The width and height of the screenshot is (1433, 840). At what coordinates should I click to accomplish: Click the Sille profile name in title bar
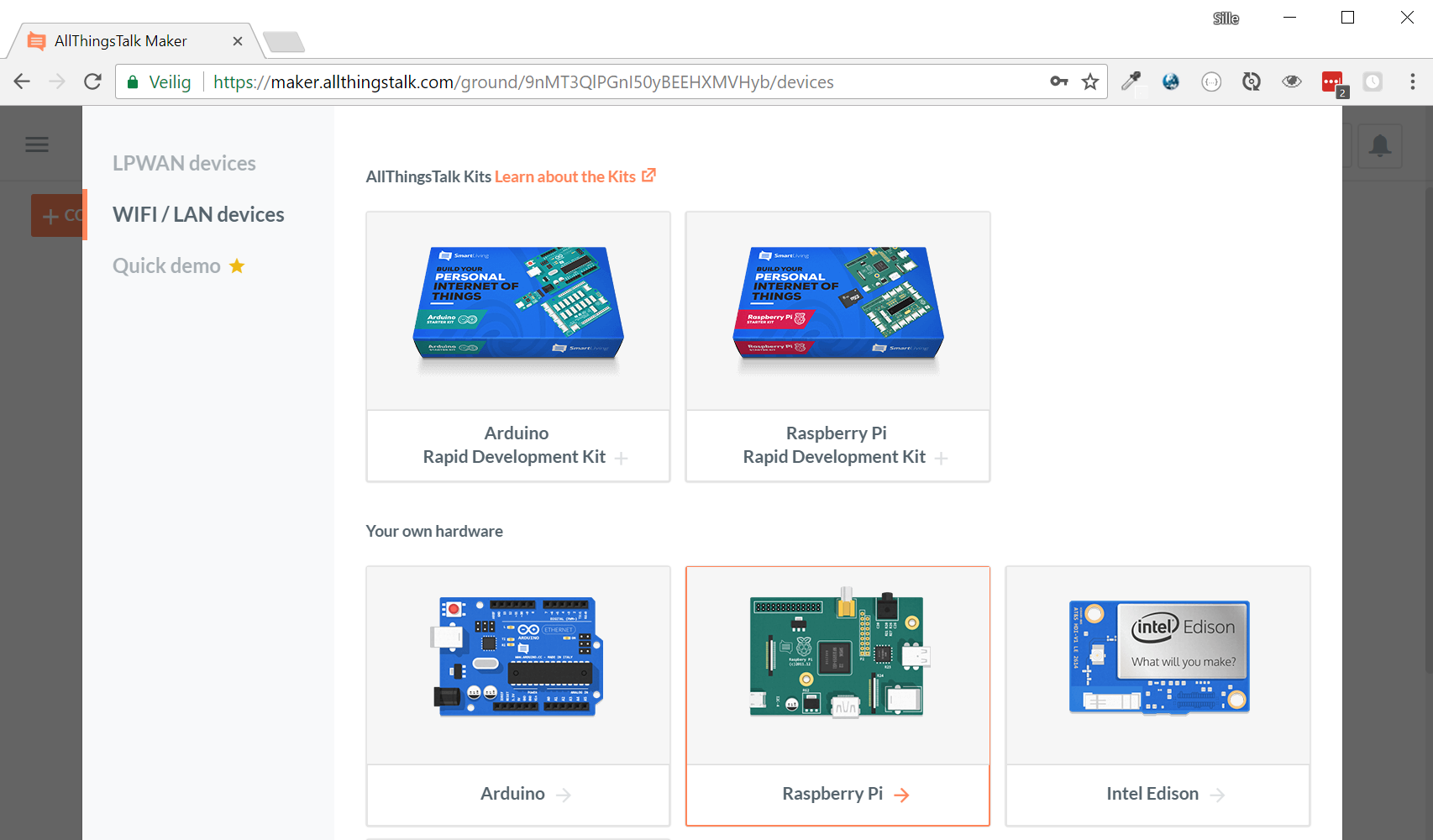[1226, 18]
